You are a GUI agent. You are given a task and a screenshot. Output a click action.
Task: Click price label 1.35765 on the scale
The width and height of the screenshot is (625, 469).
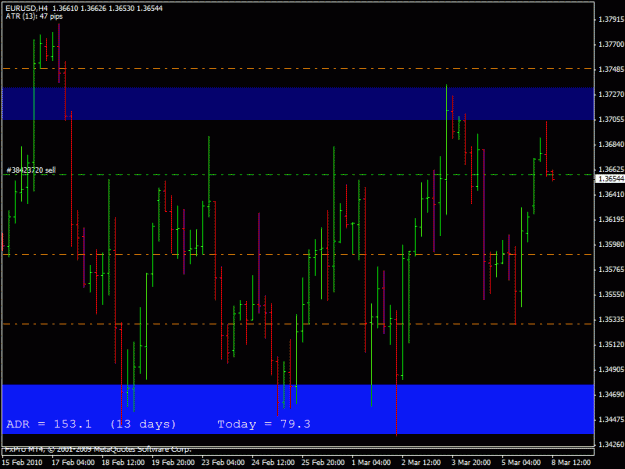click(611, 269)
